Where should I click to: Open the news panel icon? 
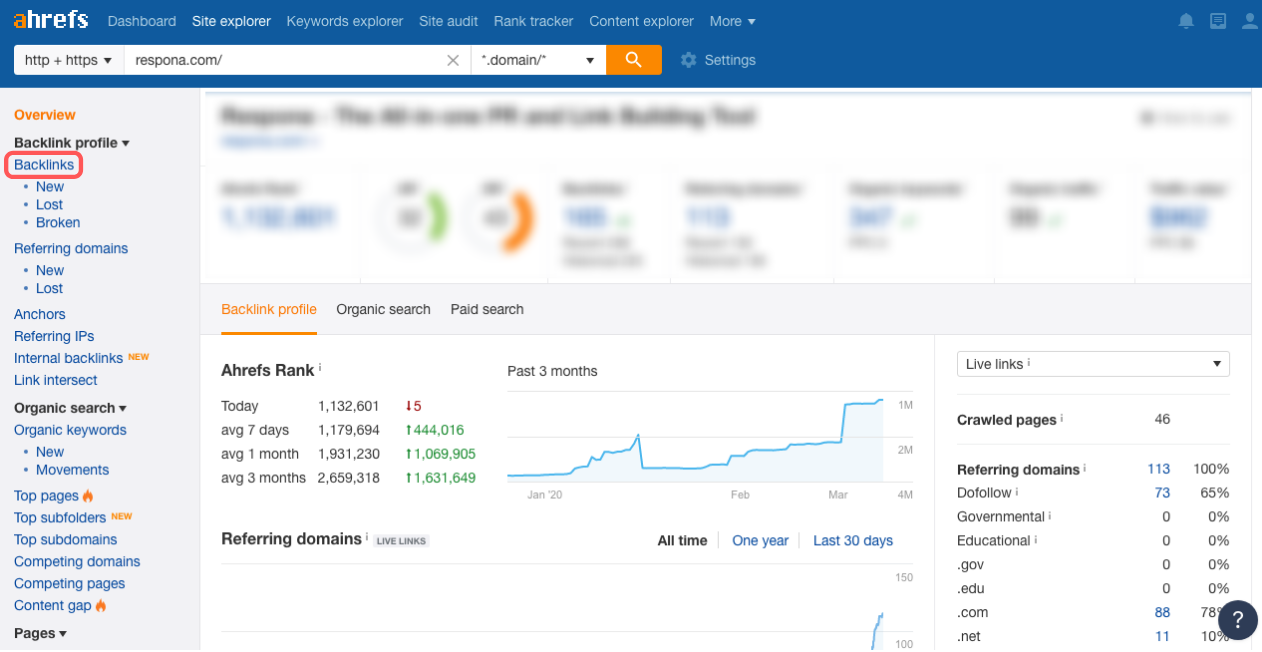(1217, 21)
